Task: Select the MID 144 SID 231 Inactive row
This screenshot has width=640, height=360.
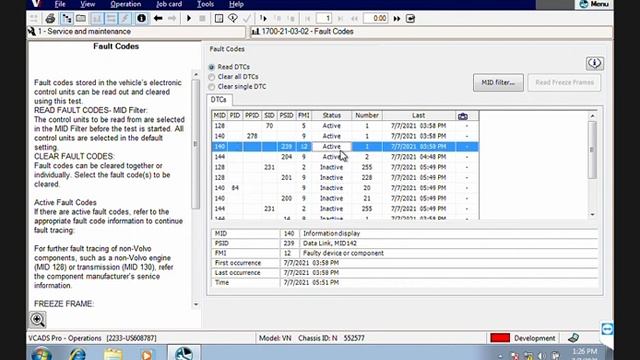Action: 345,209
